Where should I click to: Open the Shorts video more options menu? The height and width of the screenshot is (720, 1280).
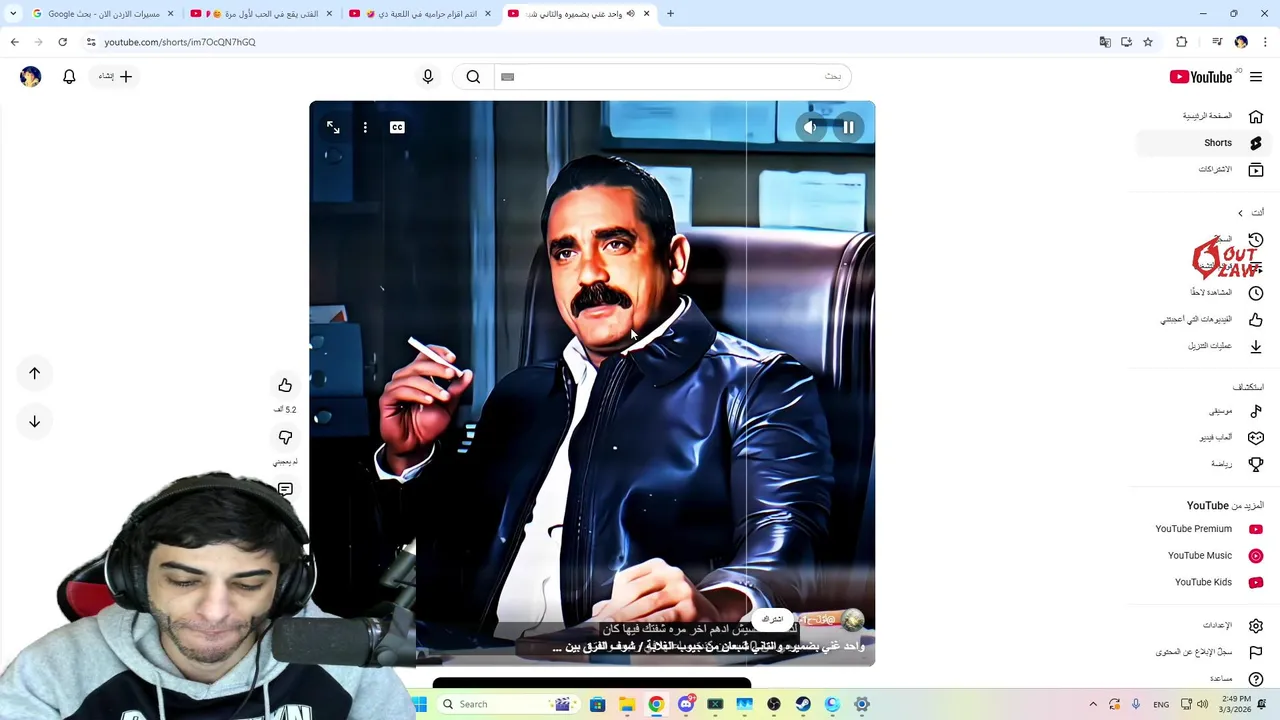click(365, 127)
